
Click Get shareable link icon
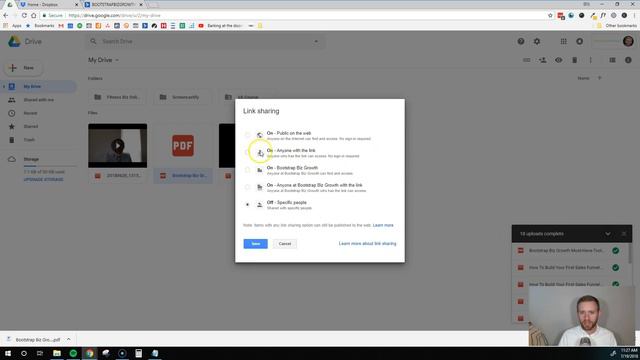coord(527,60)
